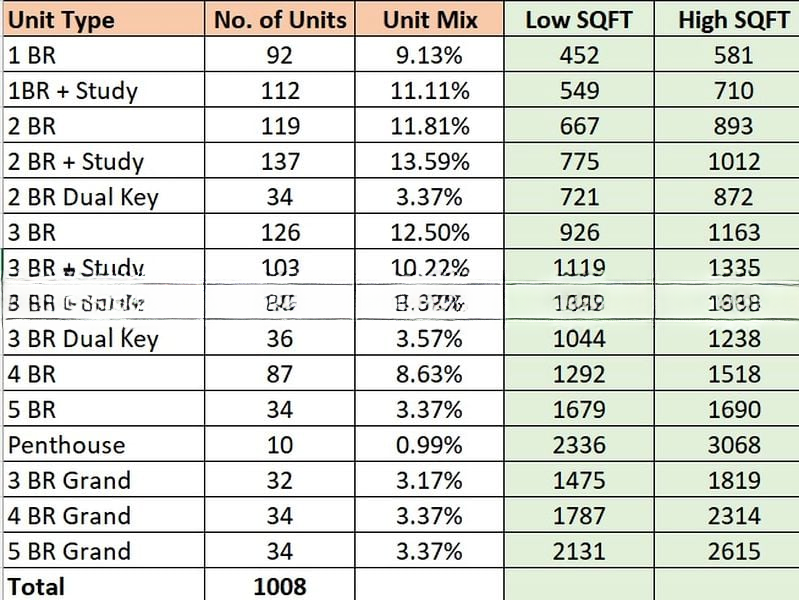Click the 4 BR Grand label cell
Screen dimensions: 799x600
coord(70,516)
